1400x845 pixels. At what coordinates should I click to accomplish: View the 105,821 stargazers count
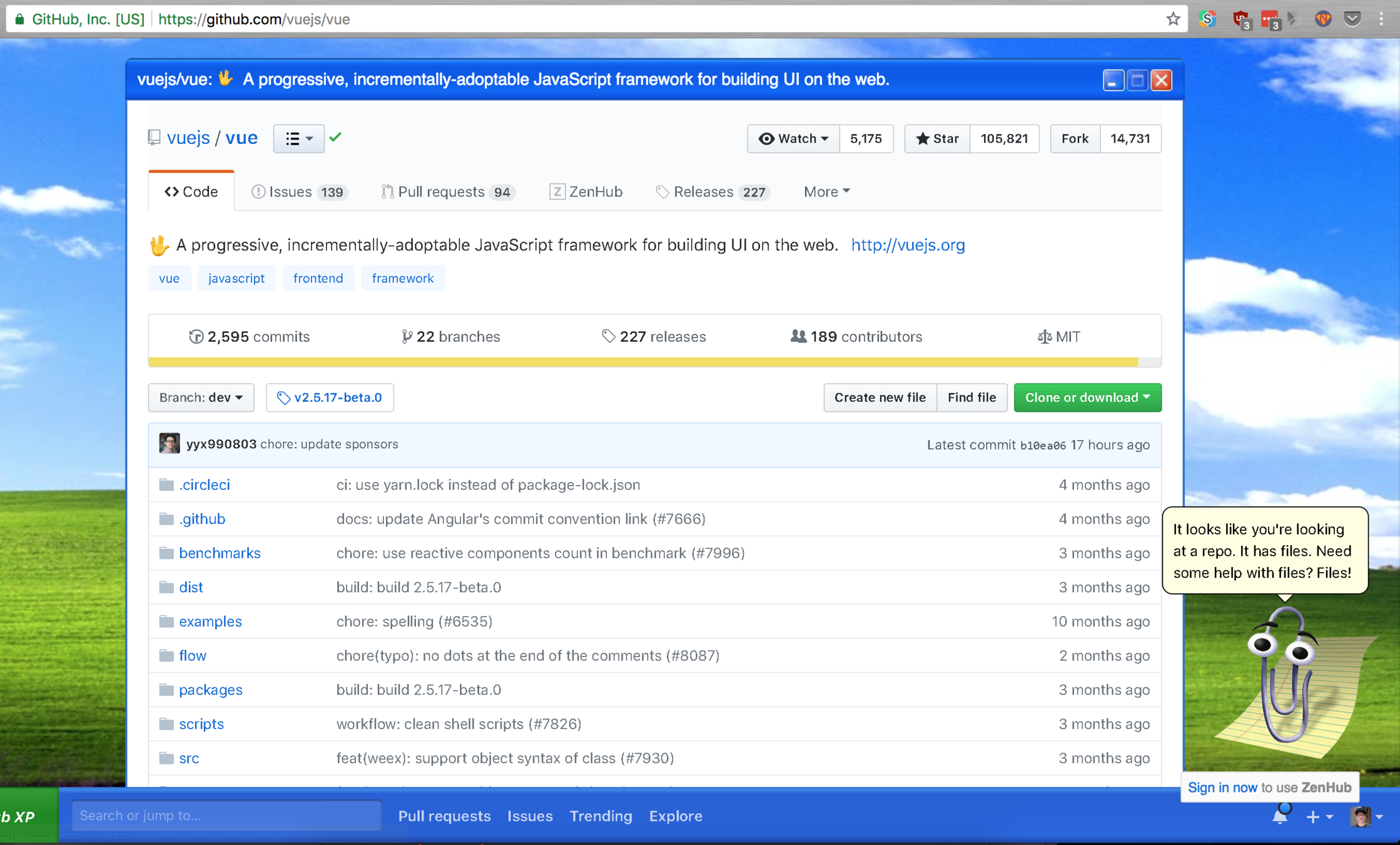(x=1004, y=138)
